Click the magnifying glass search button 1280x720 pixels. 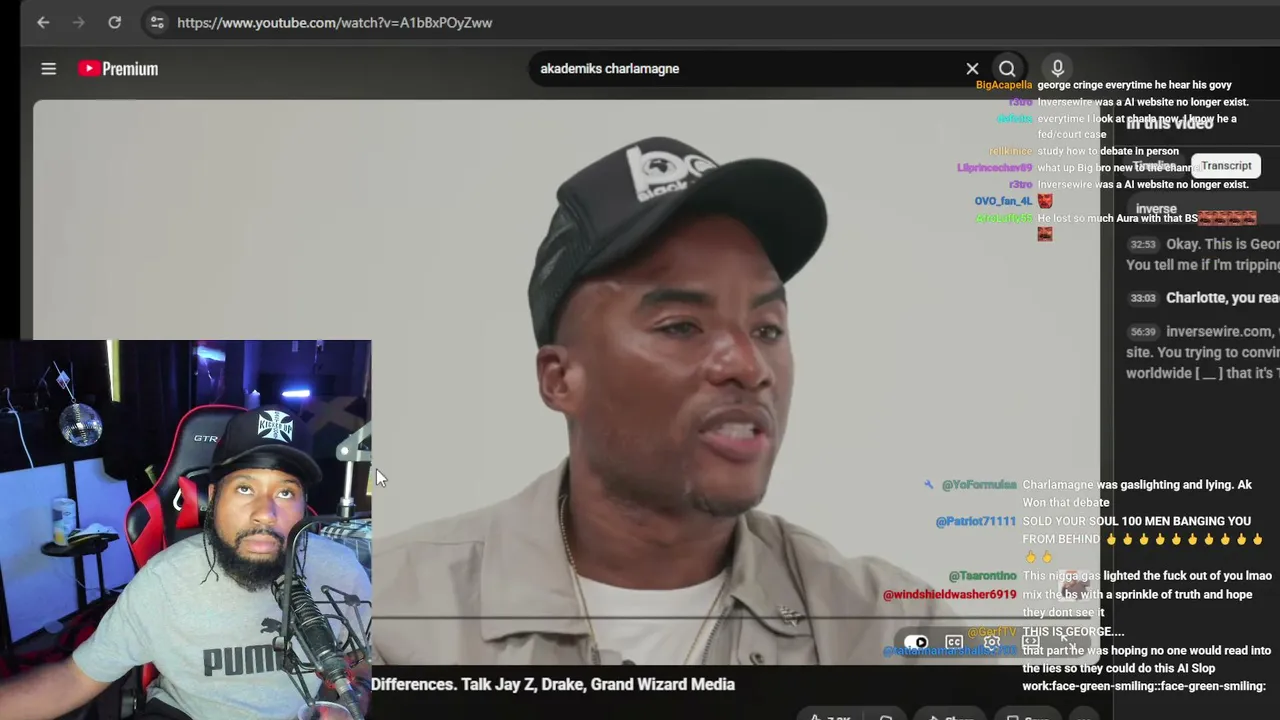pyautogui.click(x=1007, y=69)
